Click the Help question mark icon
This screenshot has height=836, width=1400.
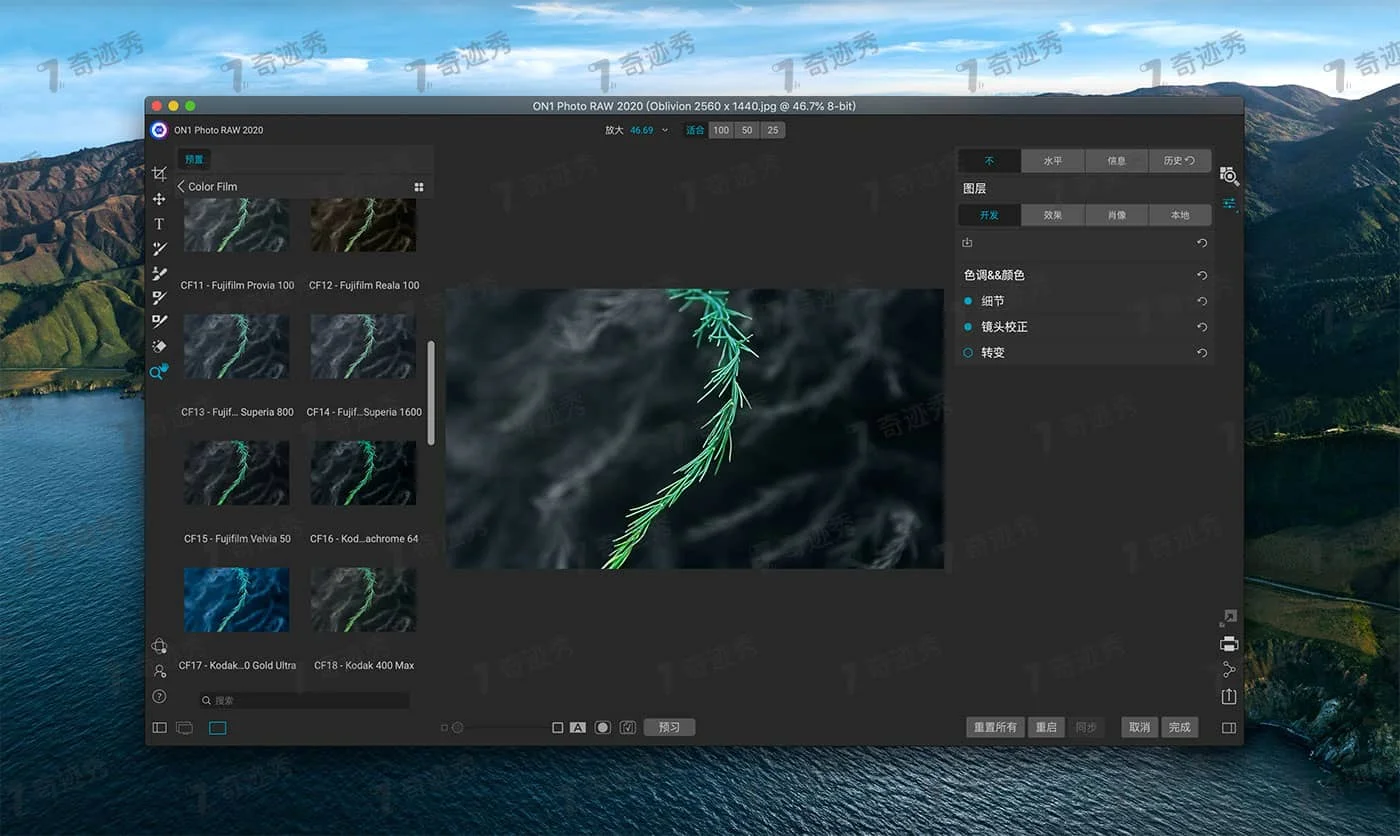(x=159, y=696)
